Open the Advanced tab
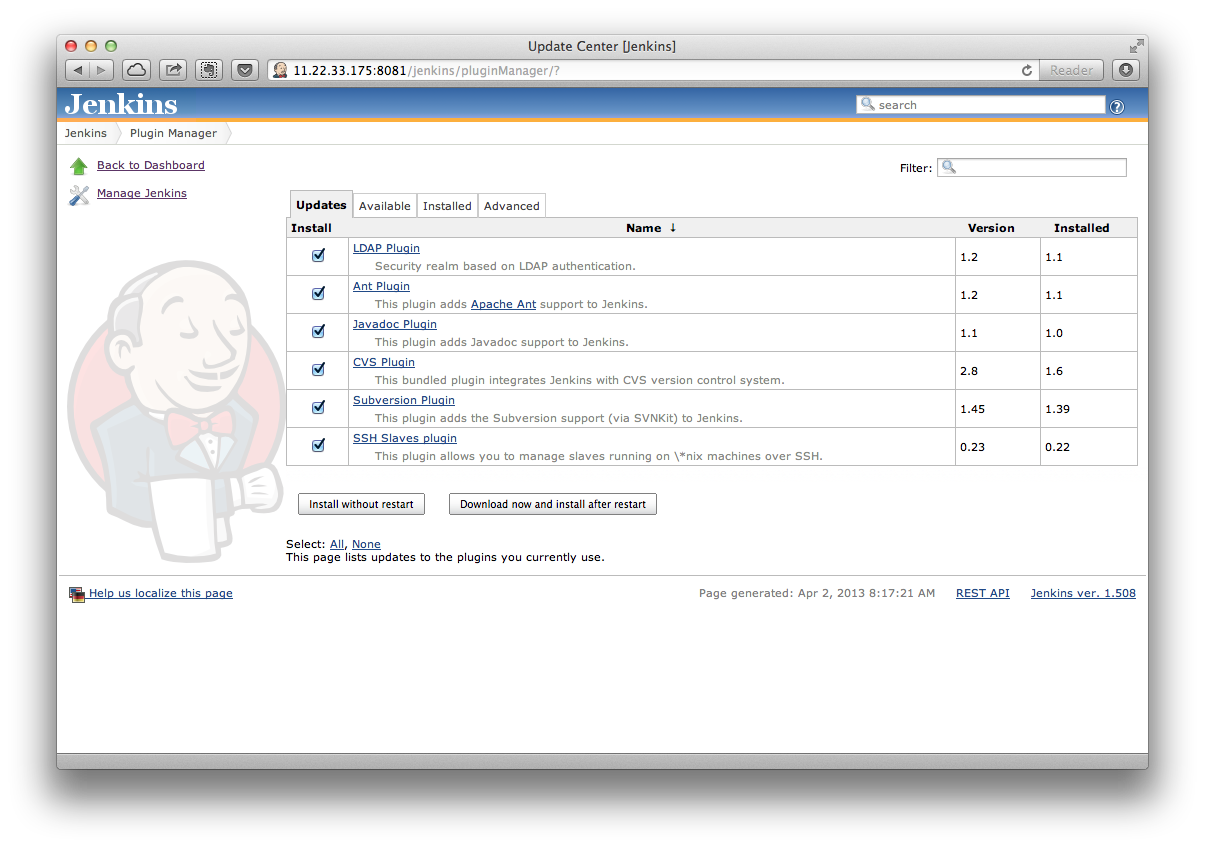Image resolution: width=1205 pixels, height=848 pixels. click(x=512, y=205)
